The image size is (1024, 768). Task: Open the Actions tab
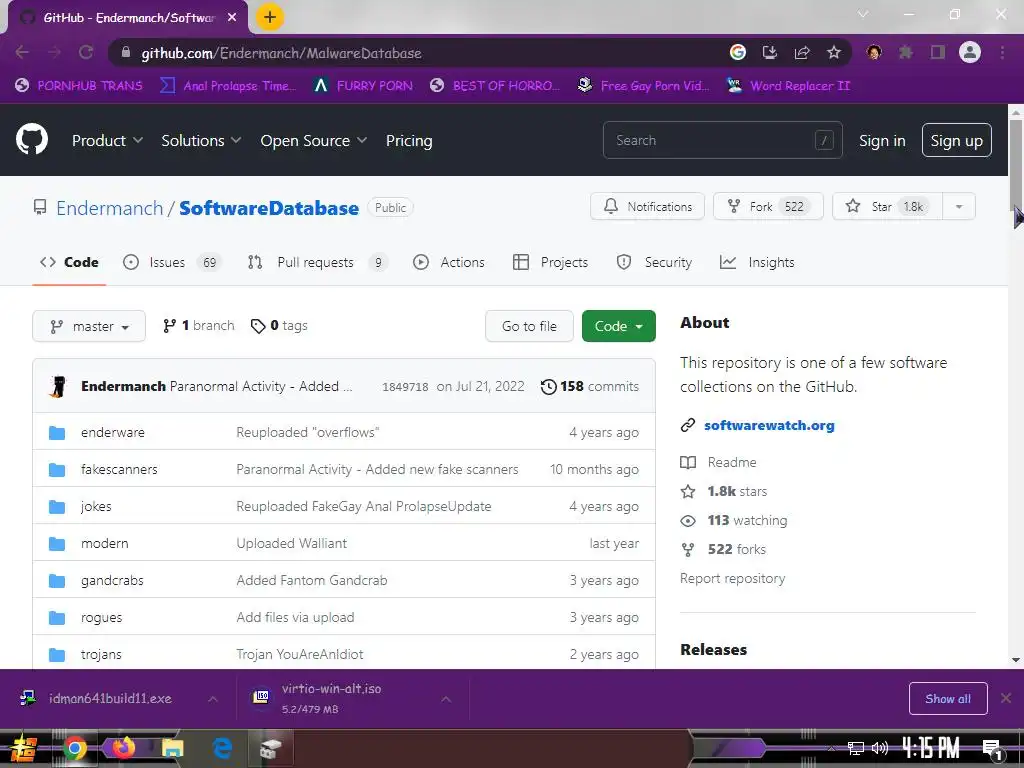[449, 262]
